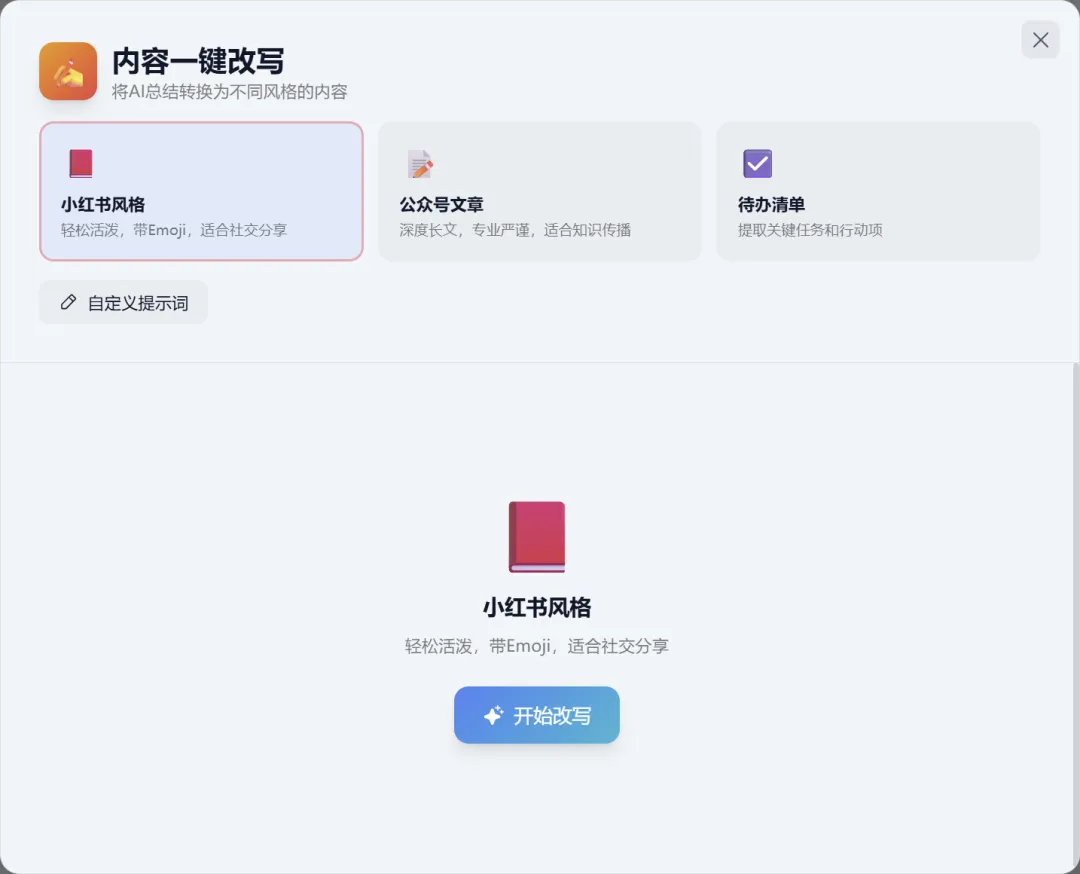Click the purple checkmark icon in the 待办清单 card
This screenshot has width=1080, height=874.
[x=758, y=164]
